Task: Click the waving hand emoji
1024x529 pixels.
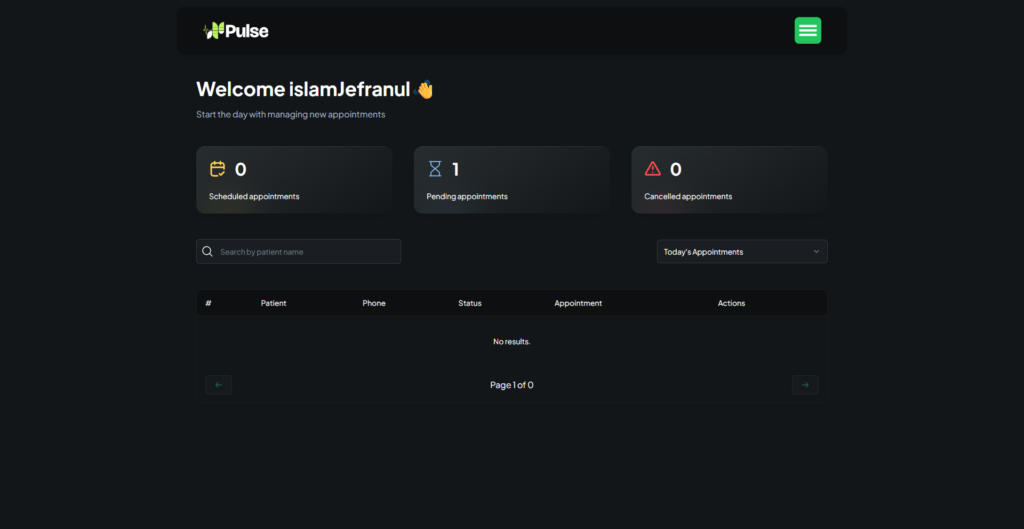Action: (425, 90)
